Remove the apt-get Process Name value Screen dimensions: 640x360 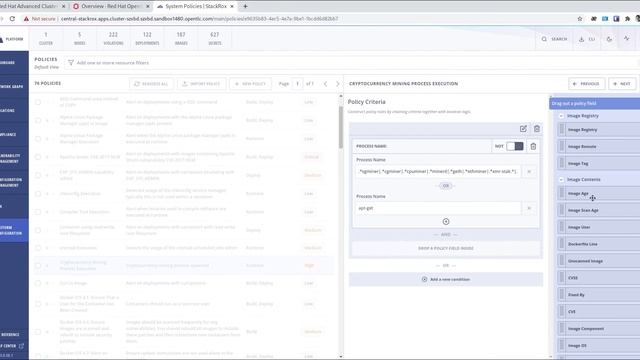coord(529,208)
